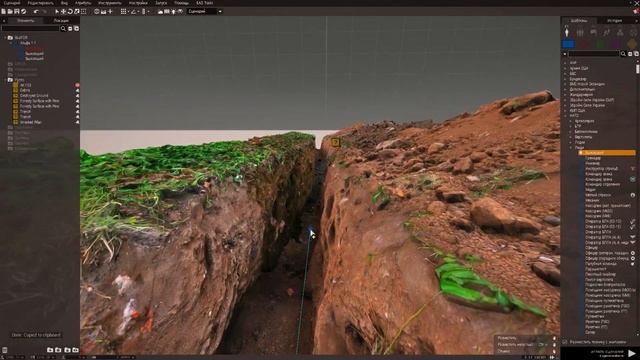Click the plus add icon in toolbar
The width and height of the screenshot is (640, 360).
pos(110,11)
